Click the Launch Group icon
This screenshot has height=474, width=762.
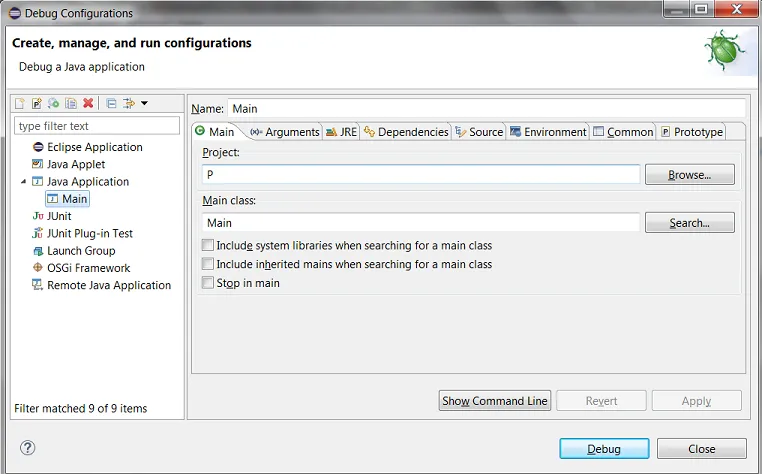(x=38, y=251)
